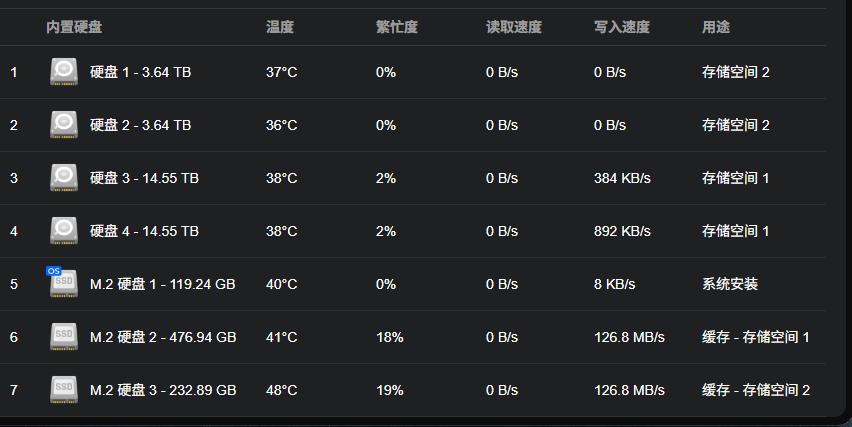Viewport: 852px width, 427px height.
Task: Click the SSD icon with OS badge
Action: [64, 284]
